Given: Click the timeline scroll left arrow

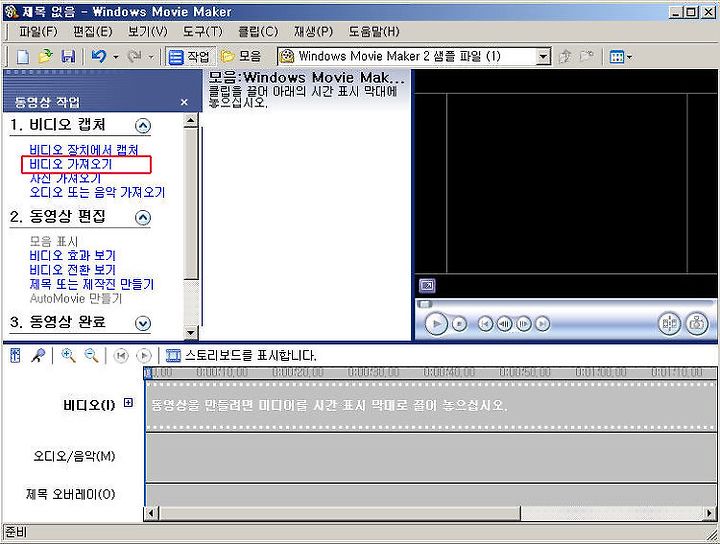Looking at the screenshot, I should 151,512.
